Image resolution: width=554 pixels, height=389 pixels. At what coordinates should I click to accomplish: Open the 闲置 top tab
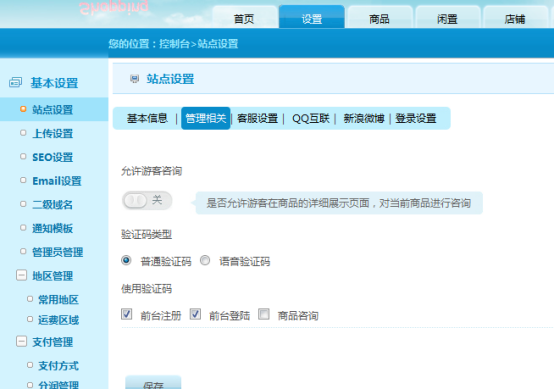coord(447,18)
